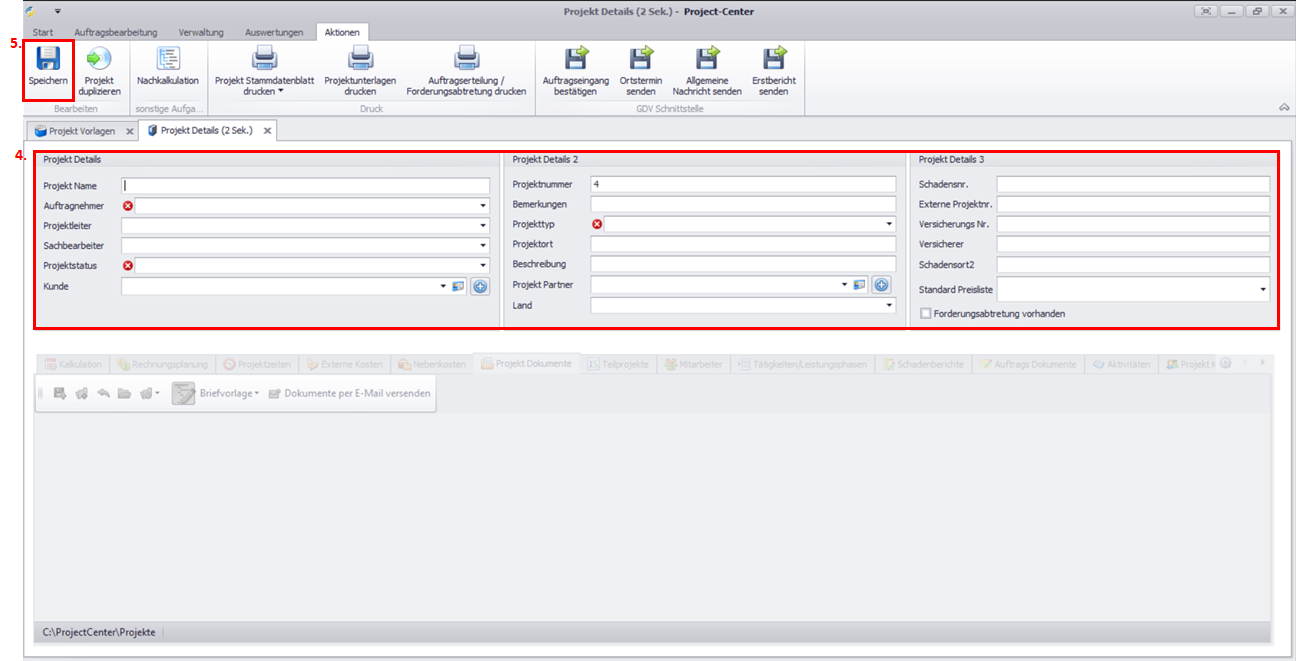Open the Projekttyp dropdown list
This screenshot has width=1296, height=661.
pyautogui.click(x=889, y=225)
